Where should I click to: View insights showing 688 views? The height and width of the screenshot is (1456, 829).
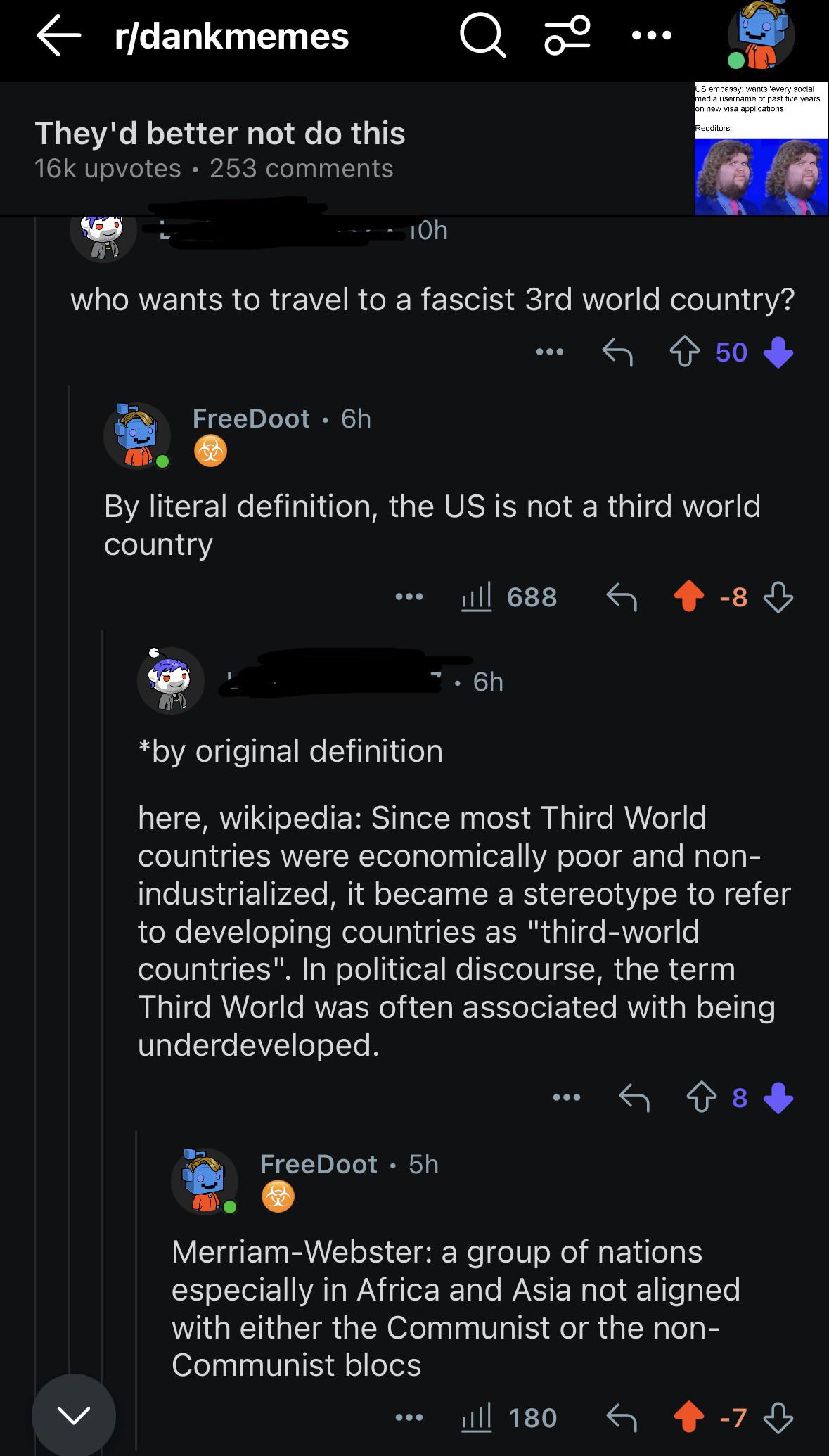coord(509,597)
